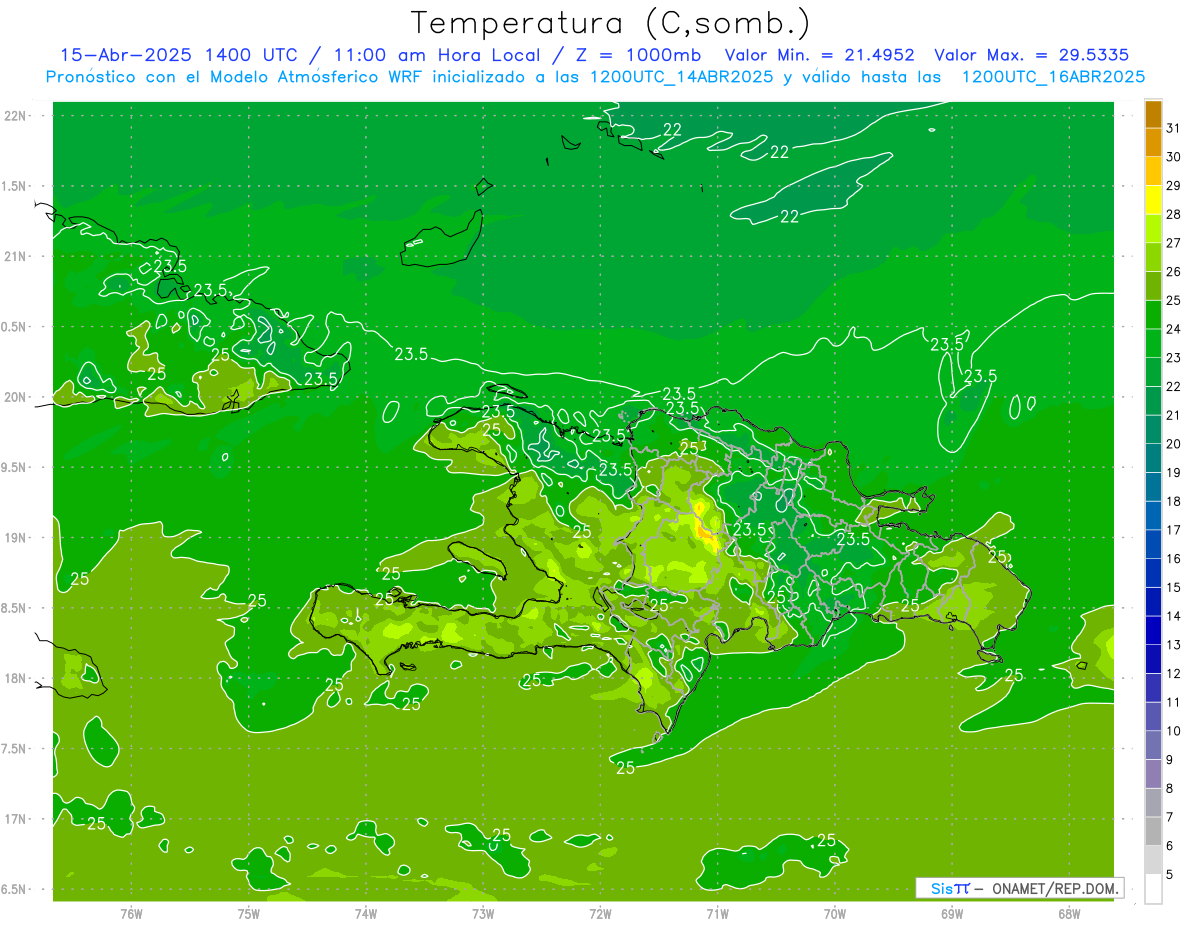Click the "5" label on the colorbar

pos(1170,875)
